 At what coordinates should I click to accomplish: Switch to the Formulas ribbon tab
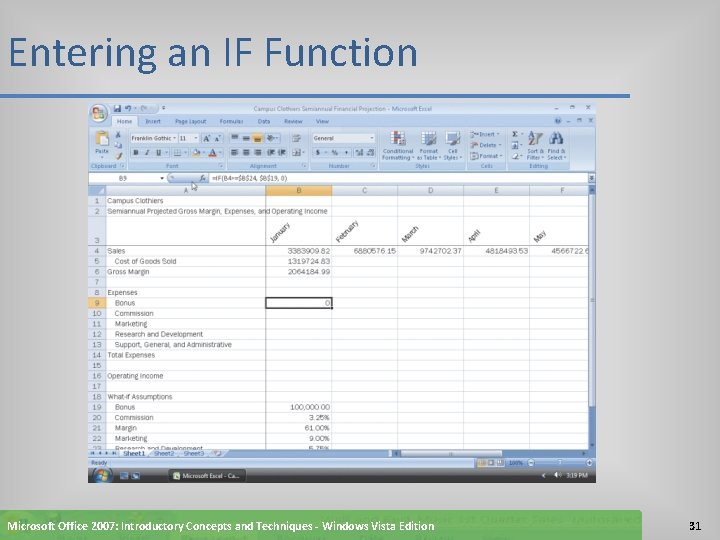[231, 121]
